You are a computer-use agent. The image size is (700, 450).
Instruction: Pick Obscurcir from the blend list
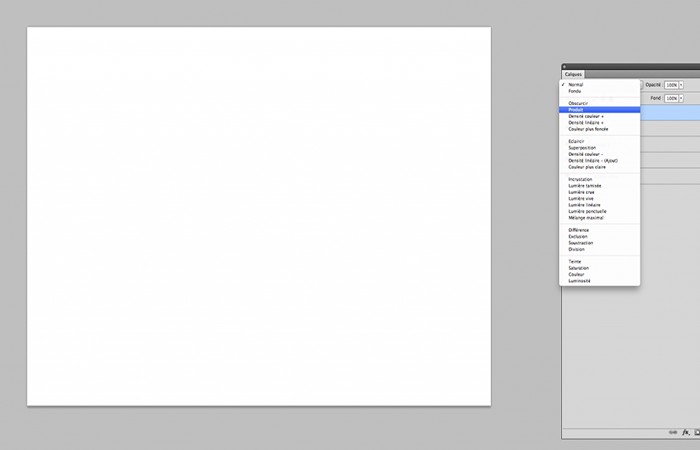point(600,103)
